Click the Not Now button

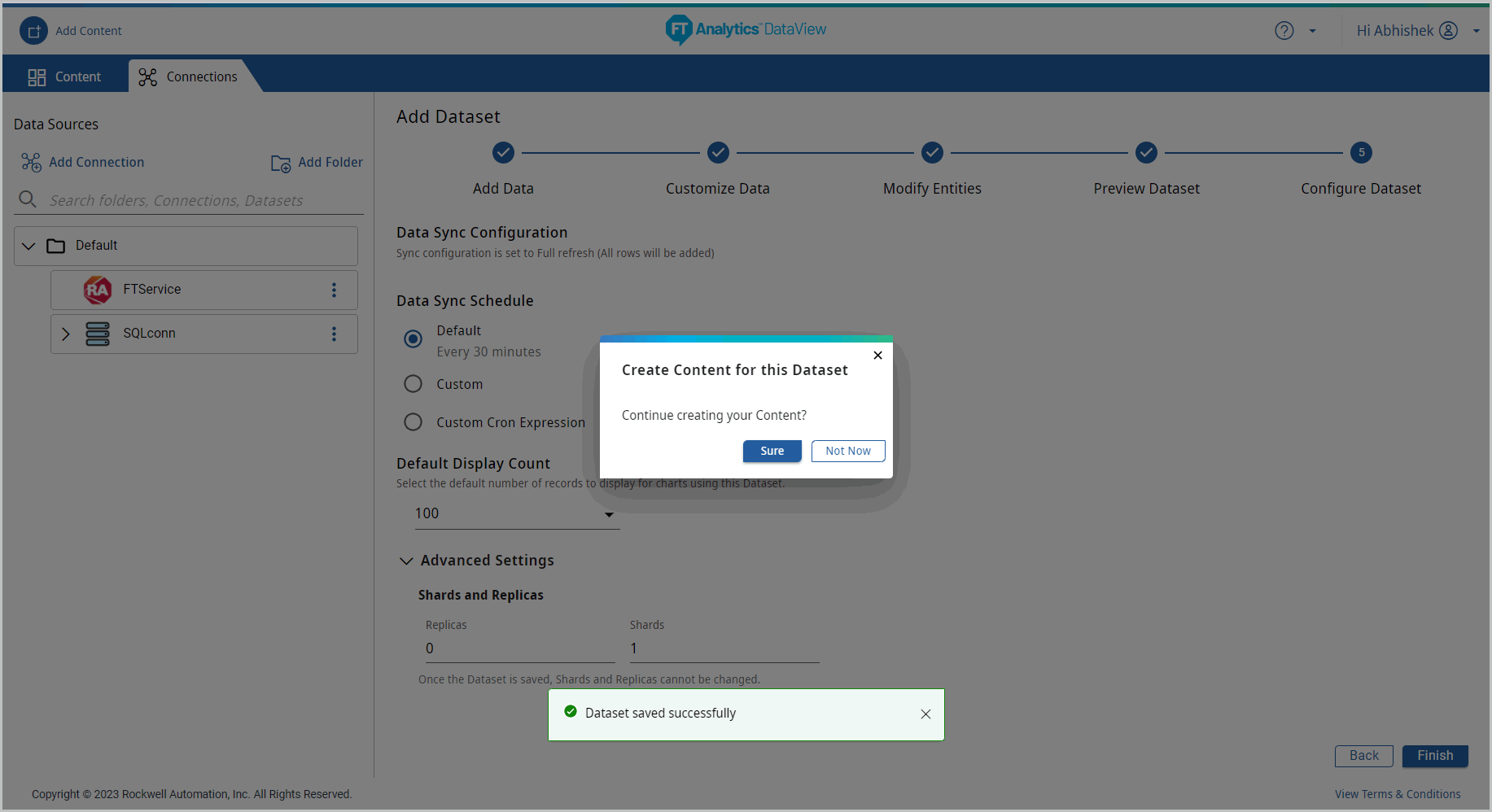tap(847, 452)
